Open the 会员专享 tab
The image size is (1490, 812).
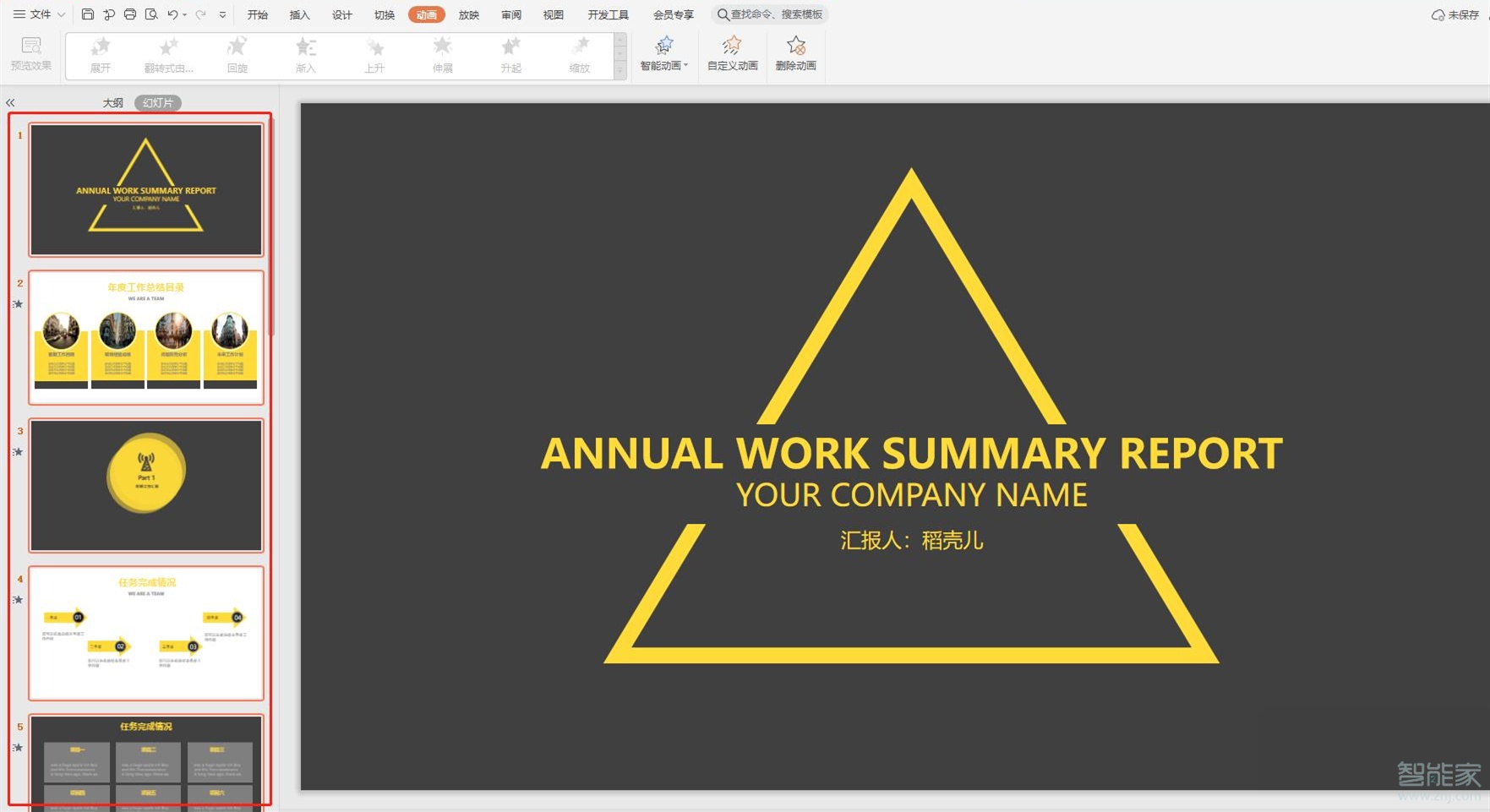click(674, 14)
